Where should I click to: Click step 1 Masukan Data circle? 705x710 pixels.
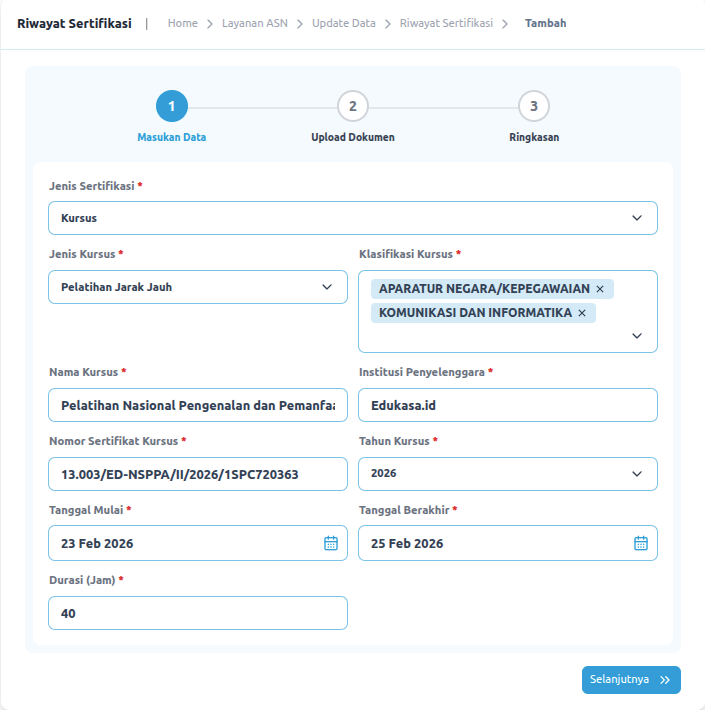point(171,106)
